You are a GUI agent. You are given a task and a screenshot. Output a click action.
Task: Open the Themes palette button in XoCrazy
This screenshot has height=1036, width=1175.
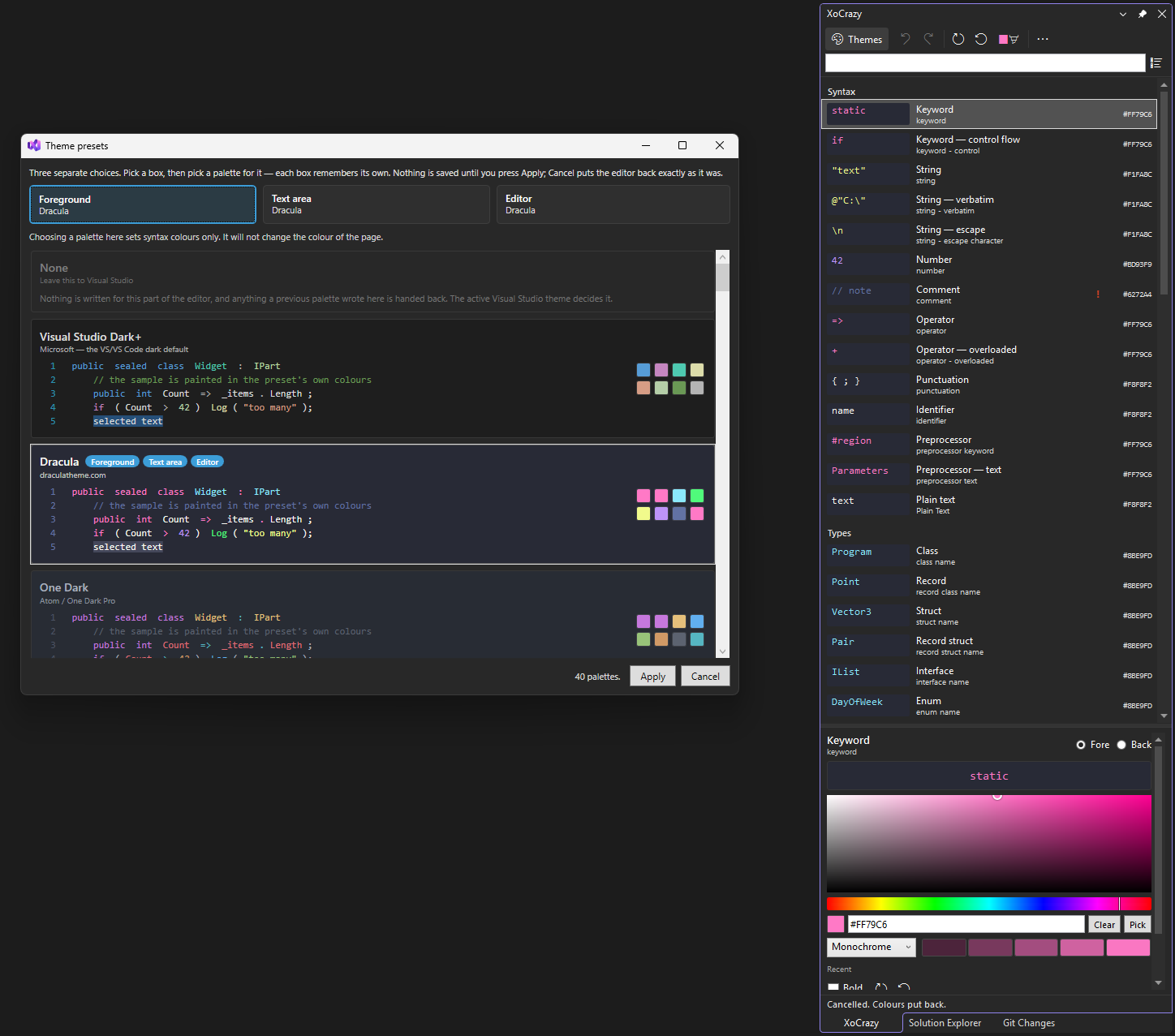click(x=857, y=39)
